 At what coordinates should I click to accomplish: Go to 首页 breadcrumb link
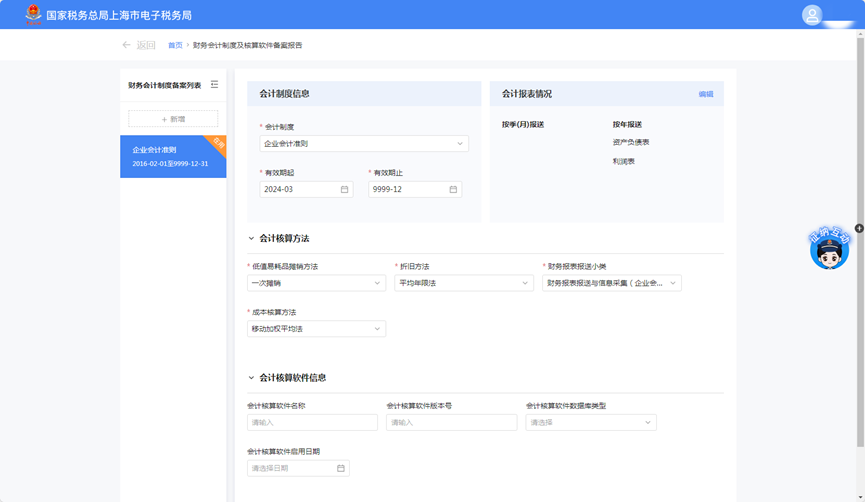(x=175, y=45)
